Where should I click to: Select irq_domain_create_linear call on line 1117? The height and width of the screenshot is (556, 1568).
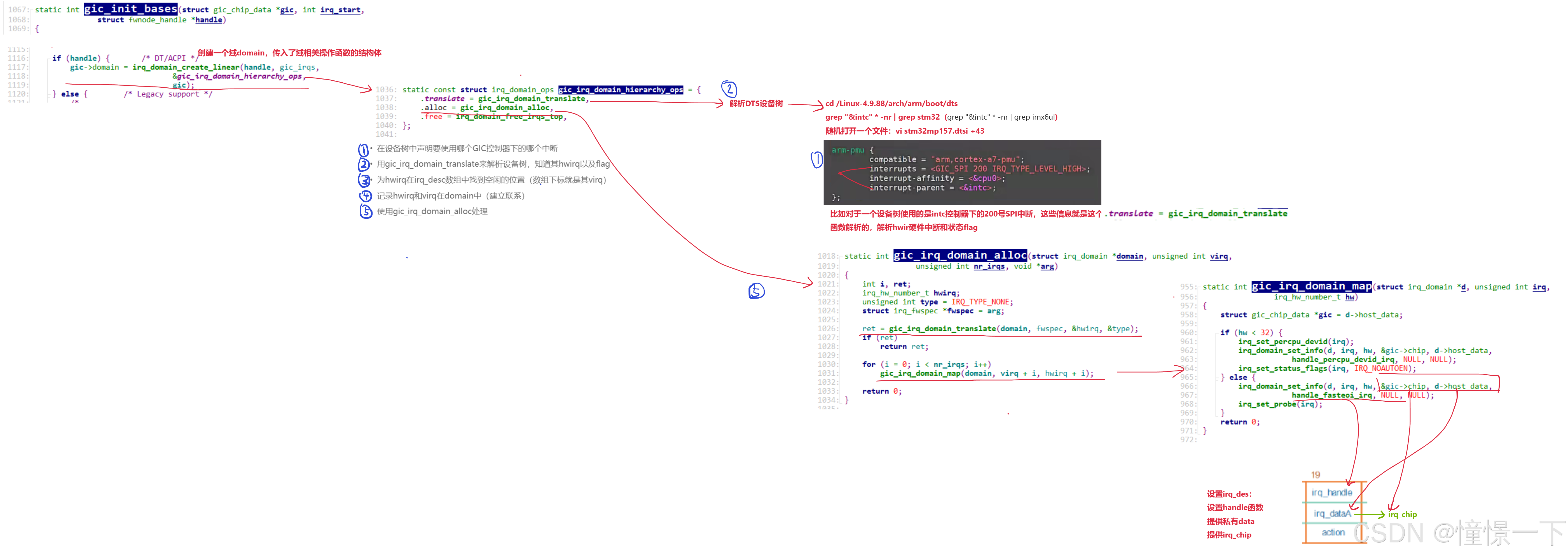point(186,68)
